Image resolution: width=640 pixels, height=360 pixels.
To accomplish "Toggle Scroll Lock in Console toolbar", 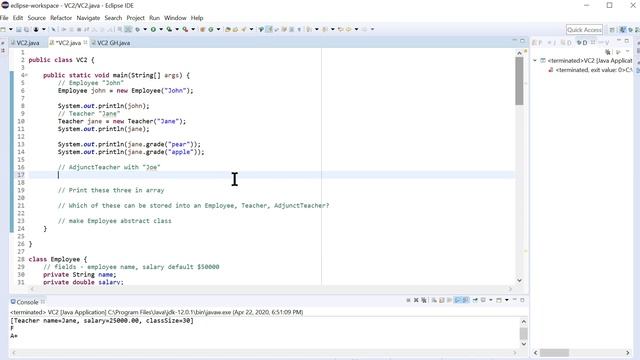I will pyautogui.click(x=441, y=300).
